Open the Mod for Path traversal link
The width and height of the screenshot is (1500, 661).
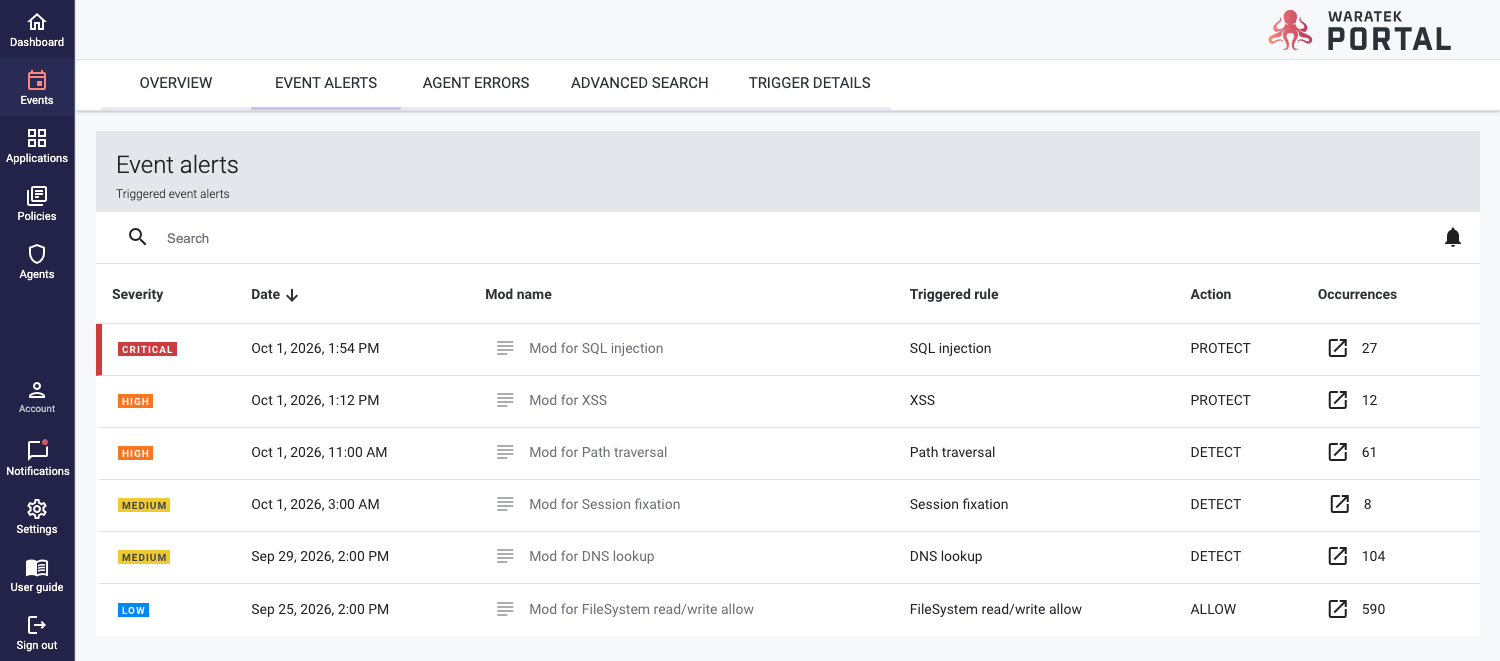pos(598,452)
